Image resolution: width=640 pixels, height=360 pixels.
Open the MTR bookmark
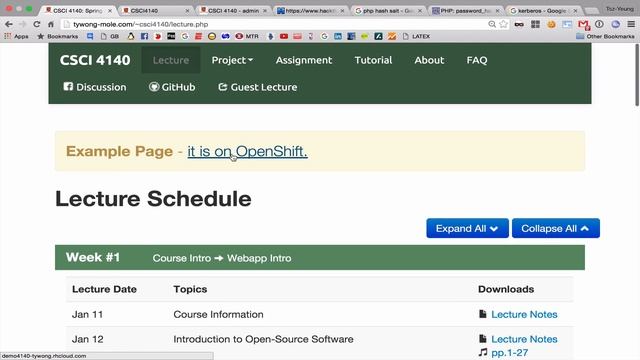(247, 36)
